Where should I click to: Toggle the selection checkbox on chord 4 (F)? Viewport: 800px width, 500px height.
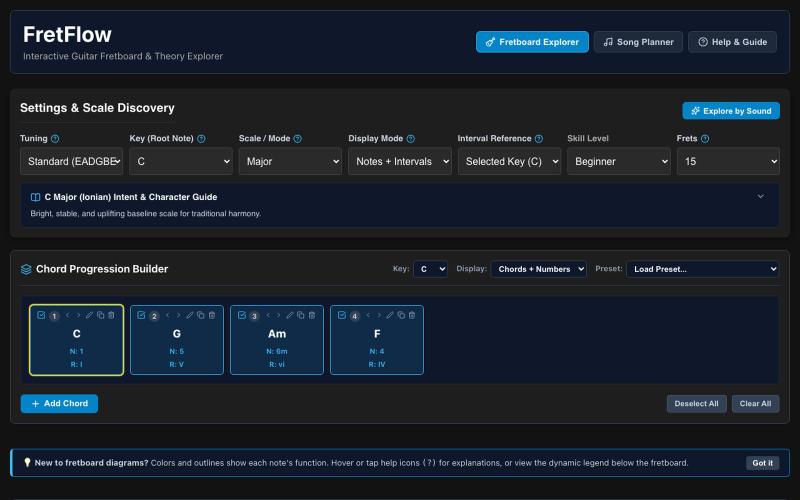coord(342,315)
